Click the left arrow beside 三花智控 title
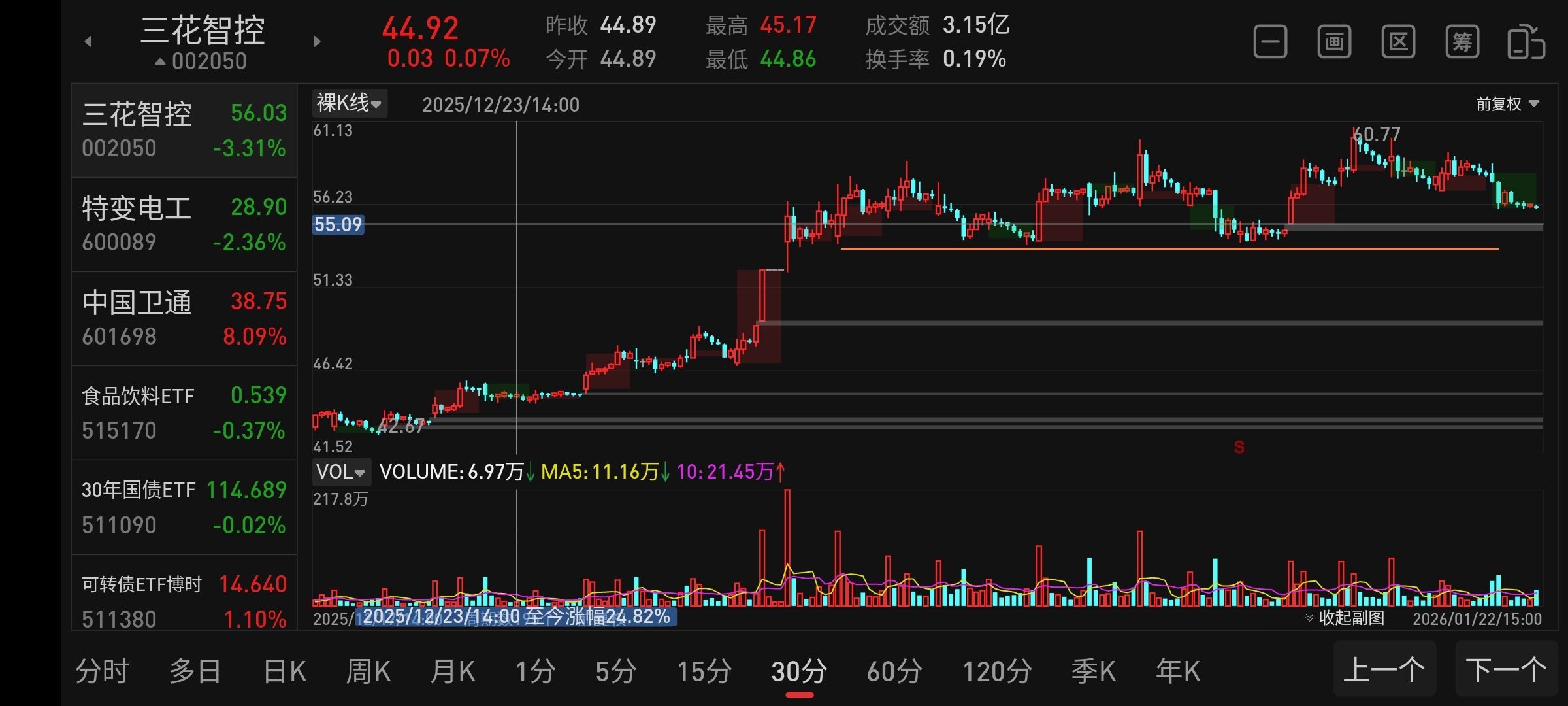 (88, 42)
